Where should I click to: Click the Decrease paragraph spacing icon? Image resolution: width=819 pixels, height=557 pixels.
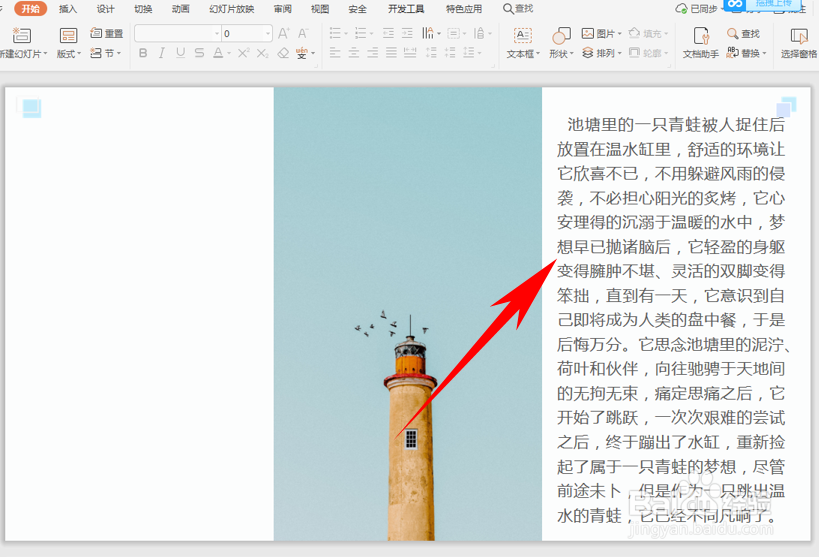click(450, 53)
